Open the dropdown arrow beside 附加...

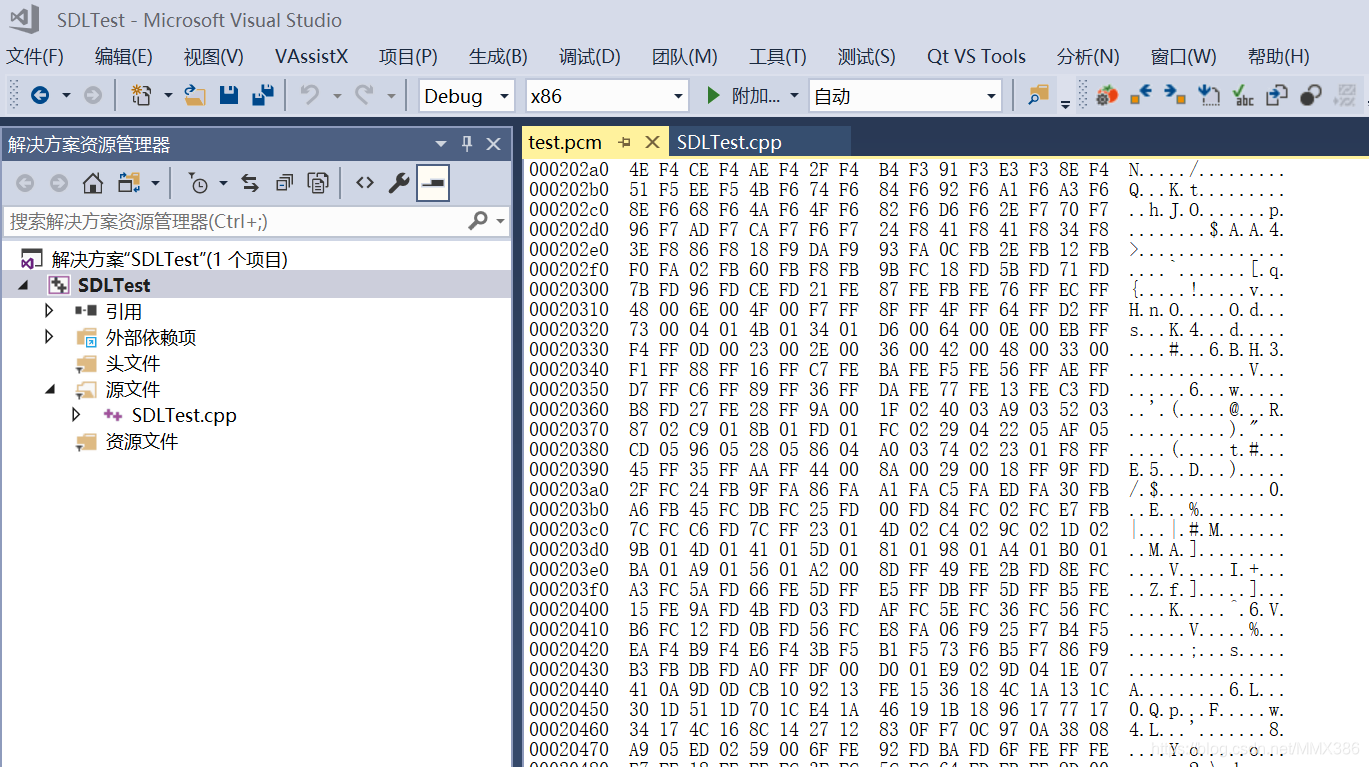coord(795,96)
